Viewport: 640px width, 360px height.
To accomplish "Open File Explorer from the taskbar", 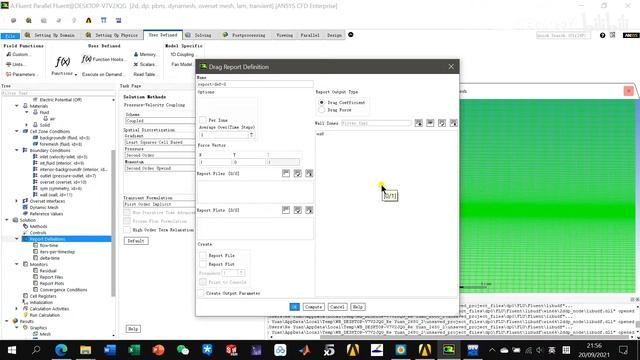I will tap(85, 350).
